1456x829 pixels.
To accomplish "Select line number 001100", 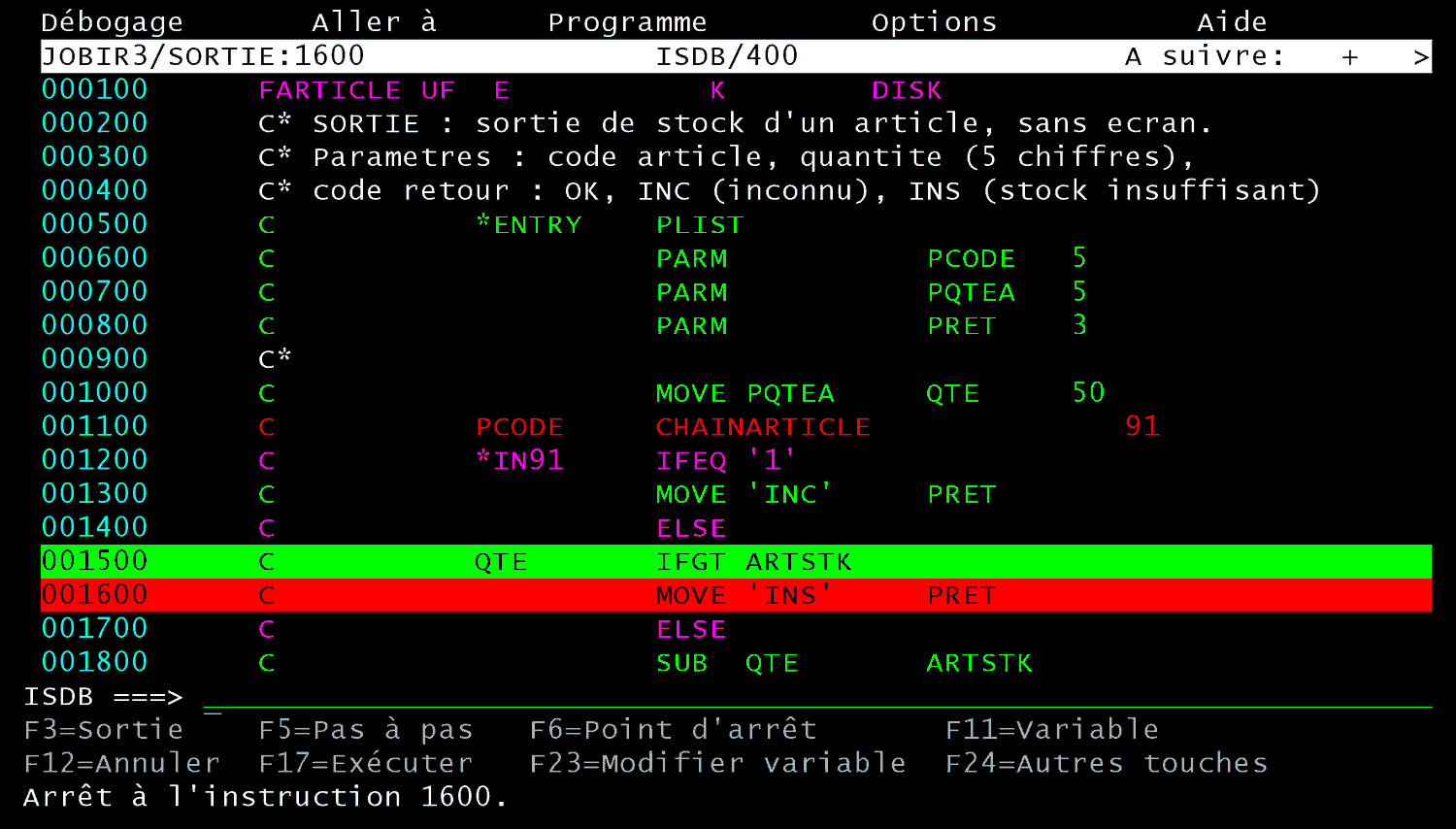I will 94,426.
